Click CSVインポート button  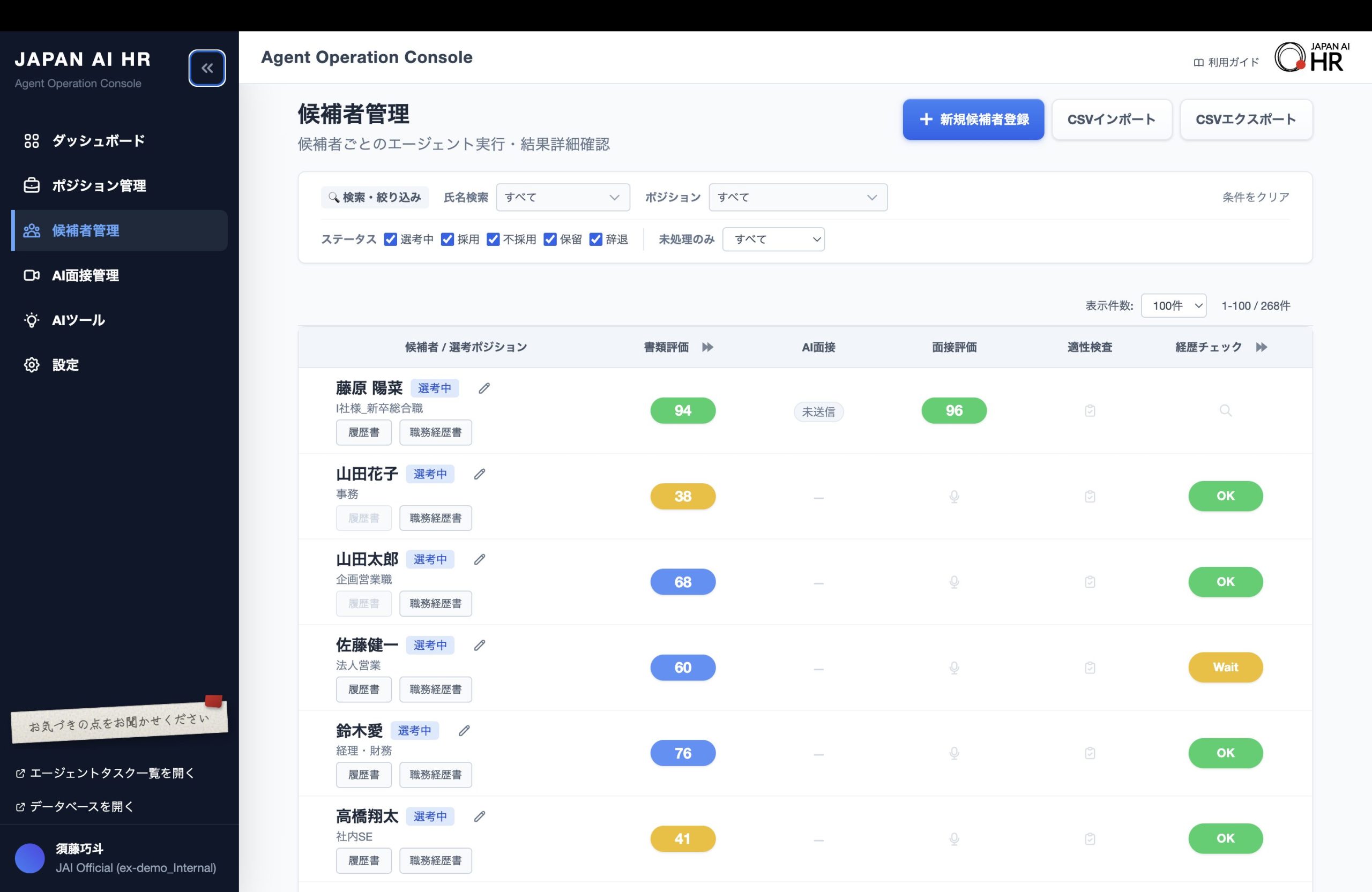(x=1112, y=119)
